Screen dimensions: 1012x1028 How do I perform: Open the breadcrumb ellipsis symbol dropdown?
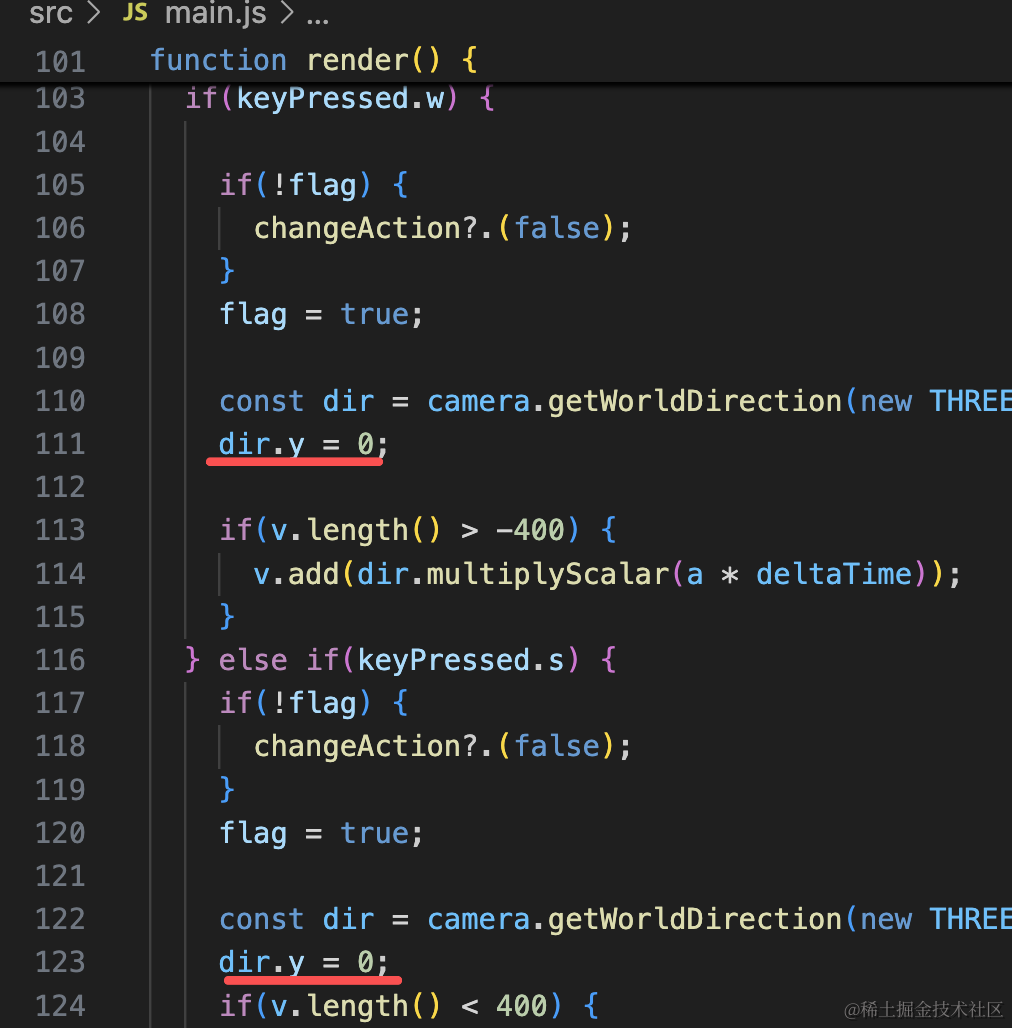coord(318,21)
